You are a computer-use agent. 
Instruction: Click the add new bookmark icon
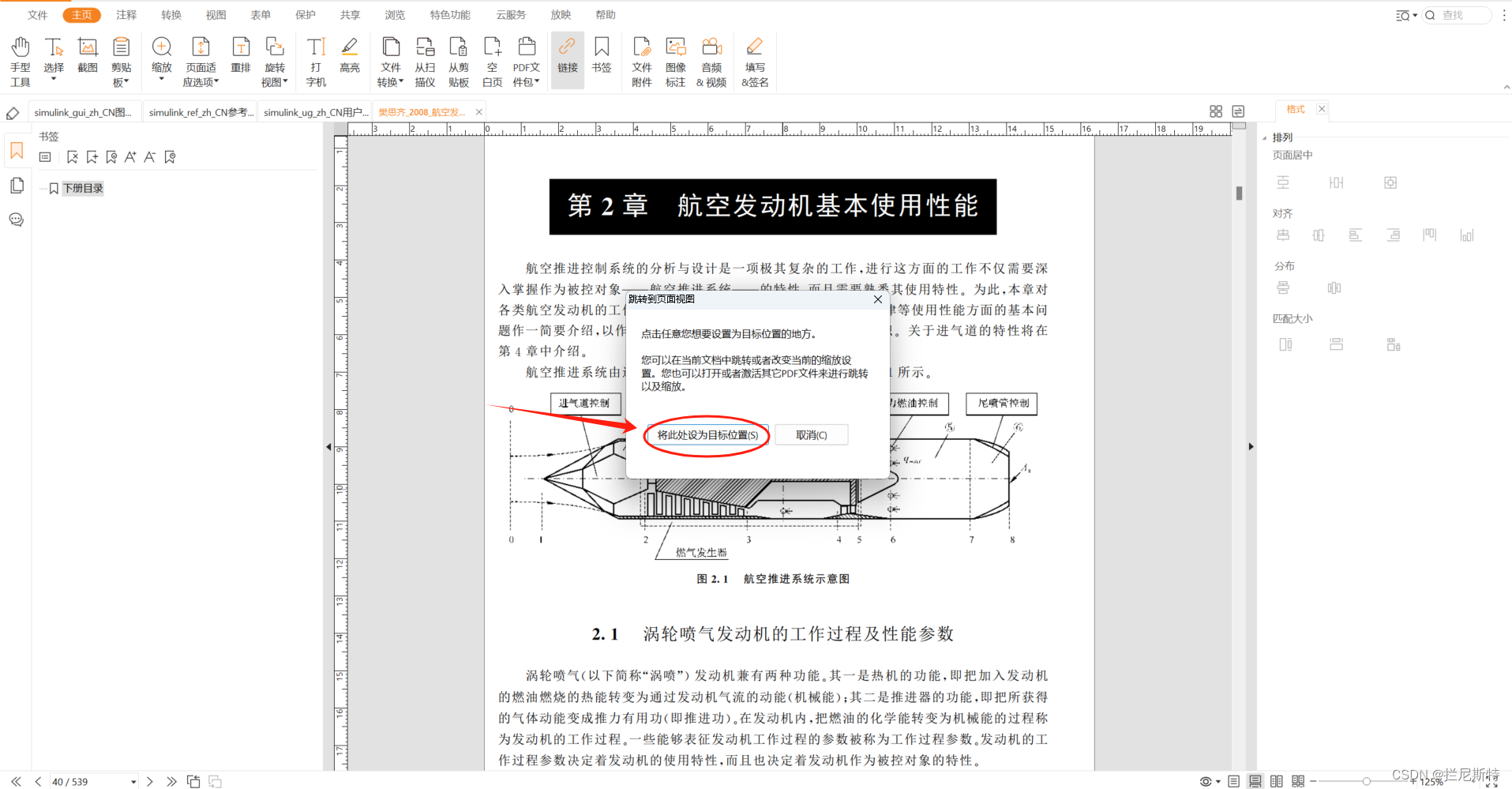(x=92, y=157)
